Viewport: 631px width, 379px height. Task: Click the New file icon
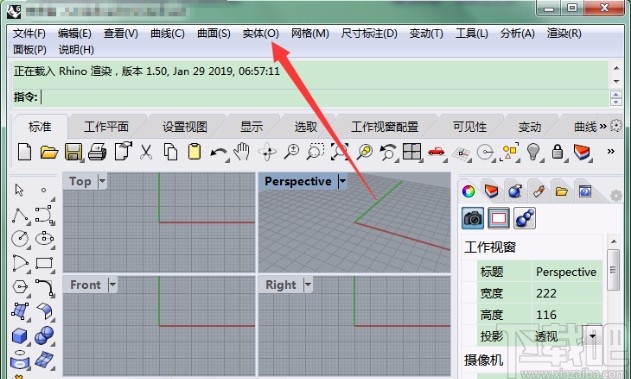tap(25, 152)
